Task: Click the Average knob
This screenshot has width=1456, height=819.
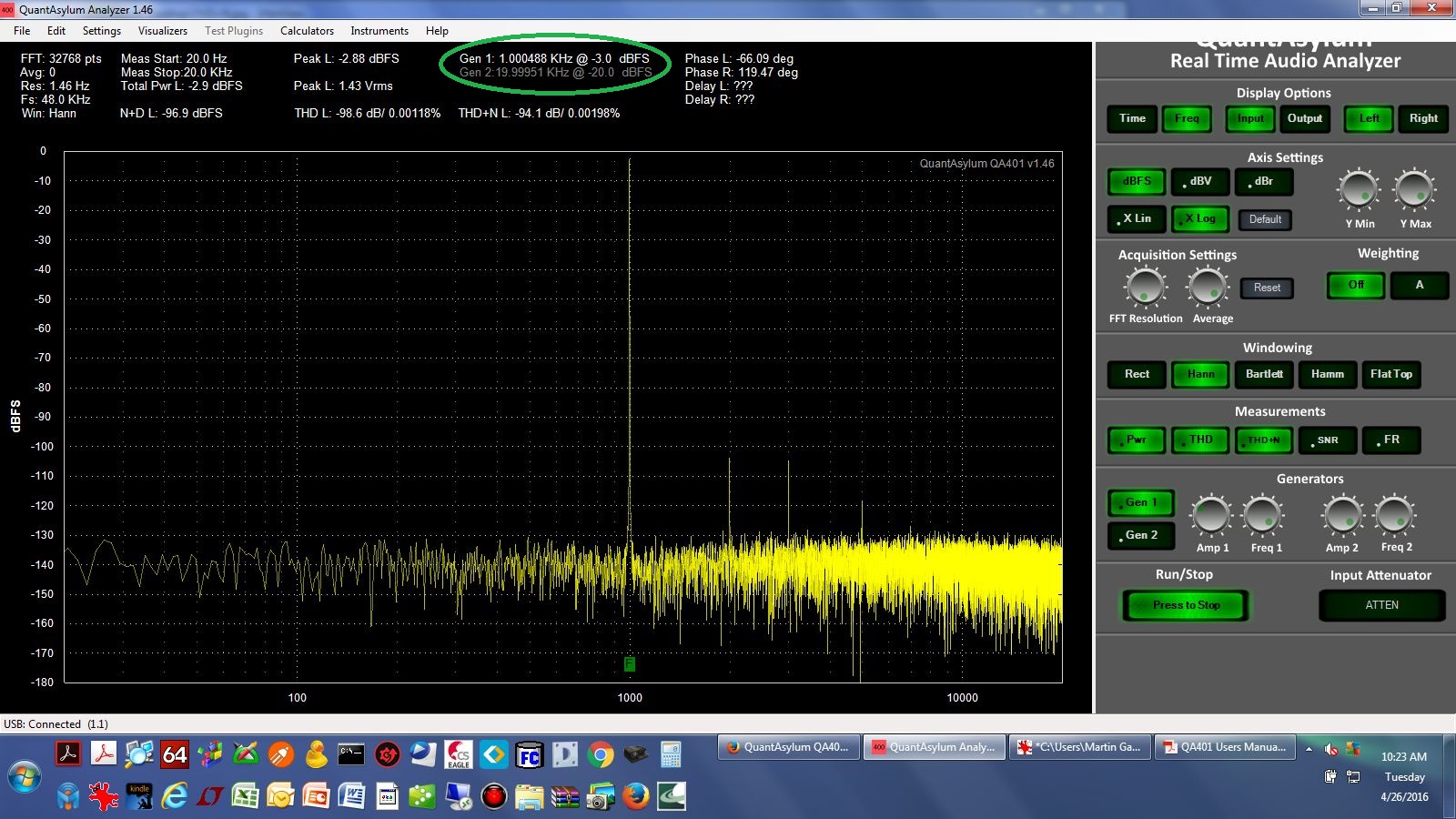Action: point(1208,288)
